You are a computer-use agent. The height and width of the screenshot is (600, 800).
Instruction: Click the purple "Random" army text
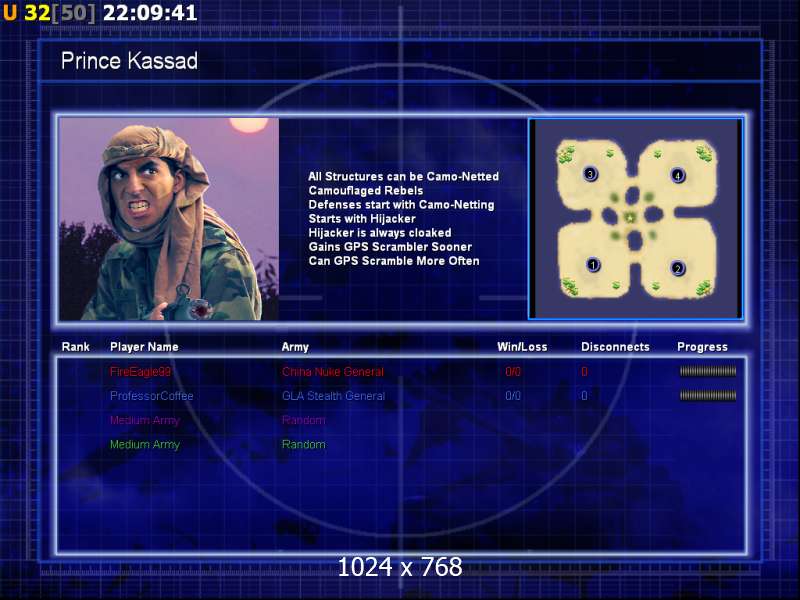304,420
